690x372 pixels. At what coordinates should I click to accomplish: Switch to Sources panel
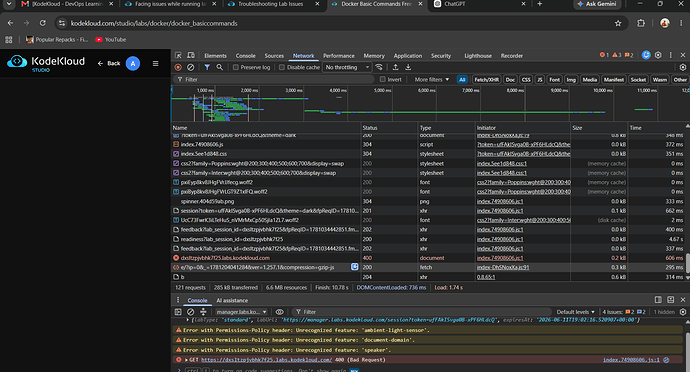(x=274, y=55)
